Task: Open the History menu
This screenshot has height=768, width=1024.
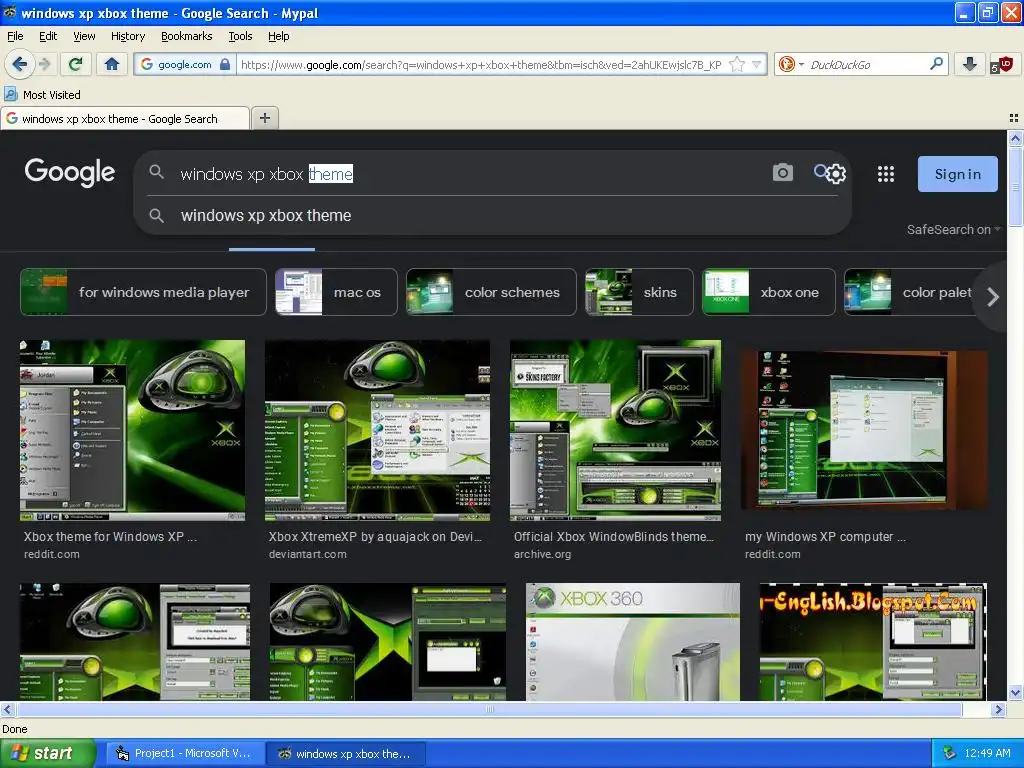Action: 128,36
